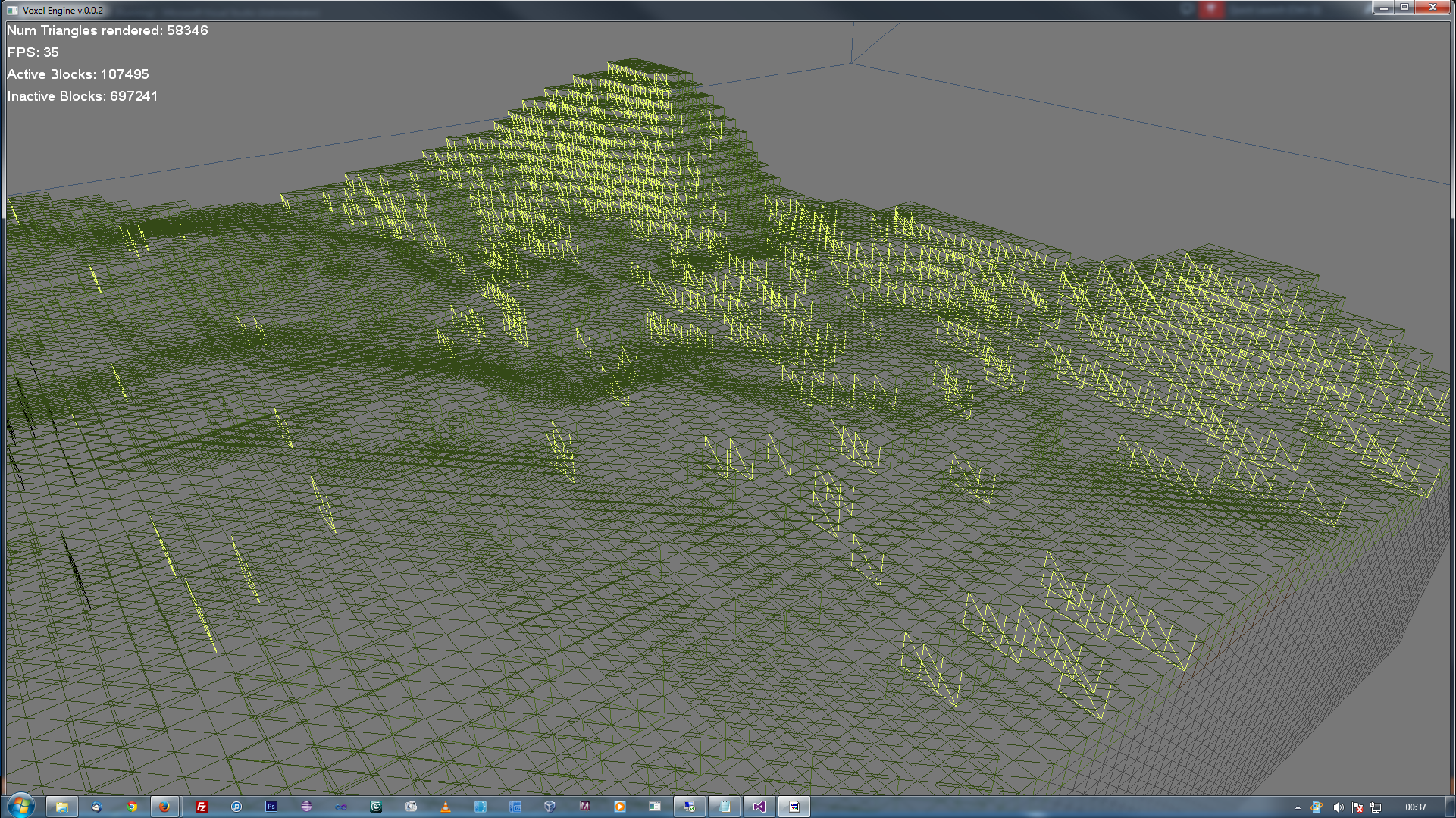Open Windows Explorer from the taskbar
This screenshot has height=818, width=1456.
[x=61, y=807]
